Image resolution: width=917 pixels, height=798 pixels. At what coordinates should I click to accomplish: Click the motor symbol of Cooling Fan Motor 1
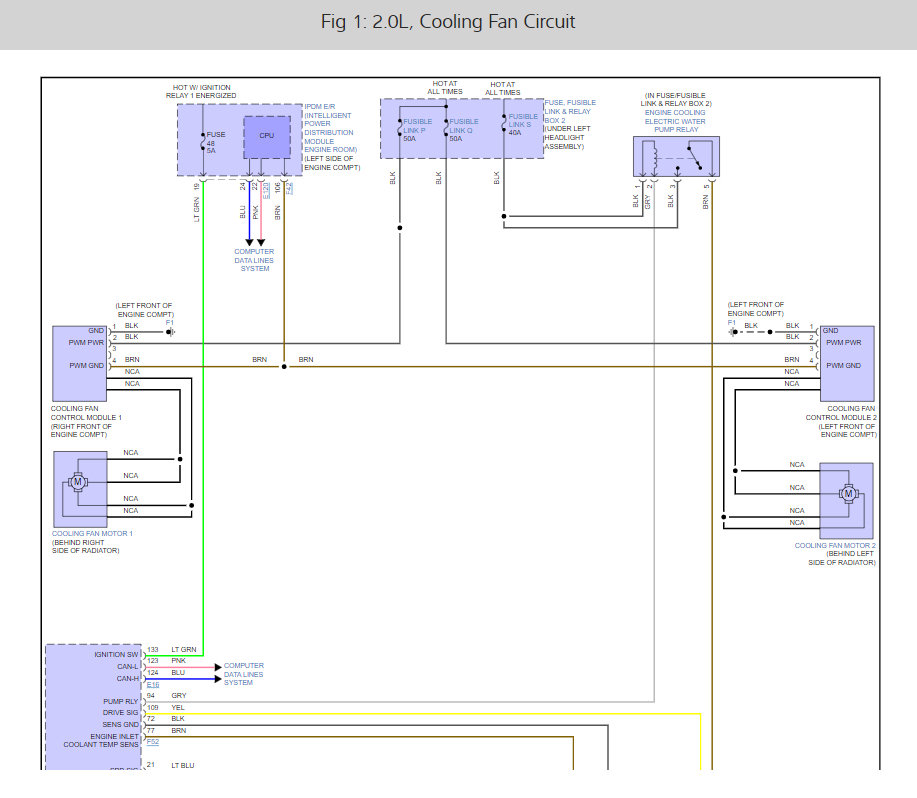pyautogui.click(x=78, y=482)
